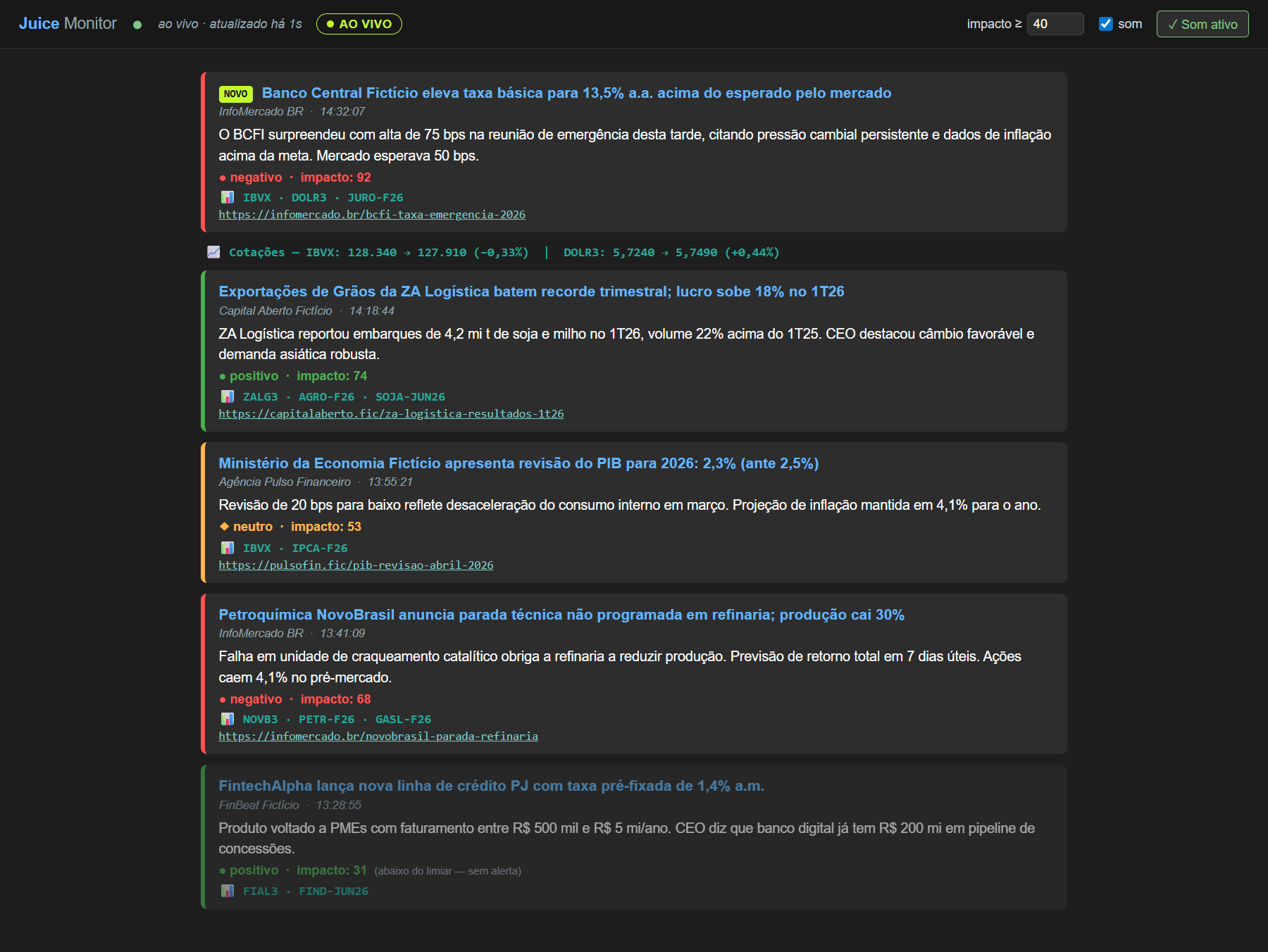Click NOVB3 ticker symbol
This screenshot has height=952, width=1268.
click(x=260, y=720)
